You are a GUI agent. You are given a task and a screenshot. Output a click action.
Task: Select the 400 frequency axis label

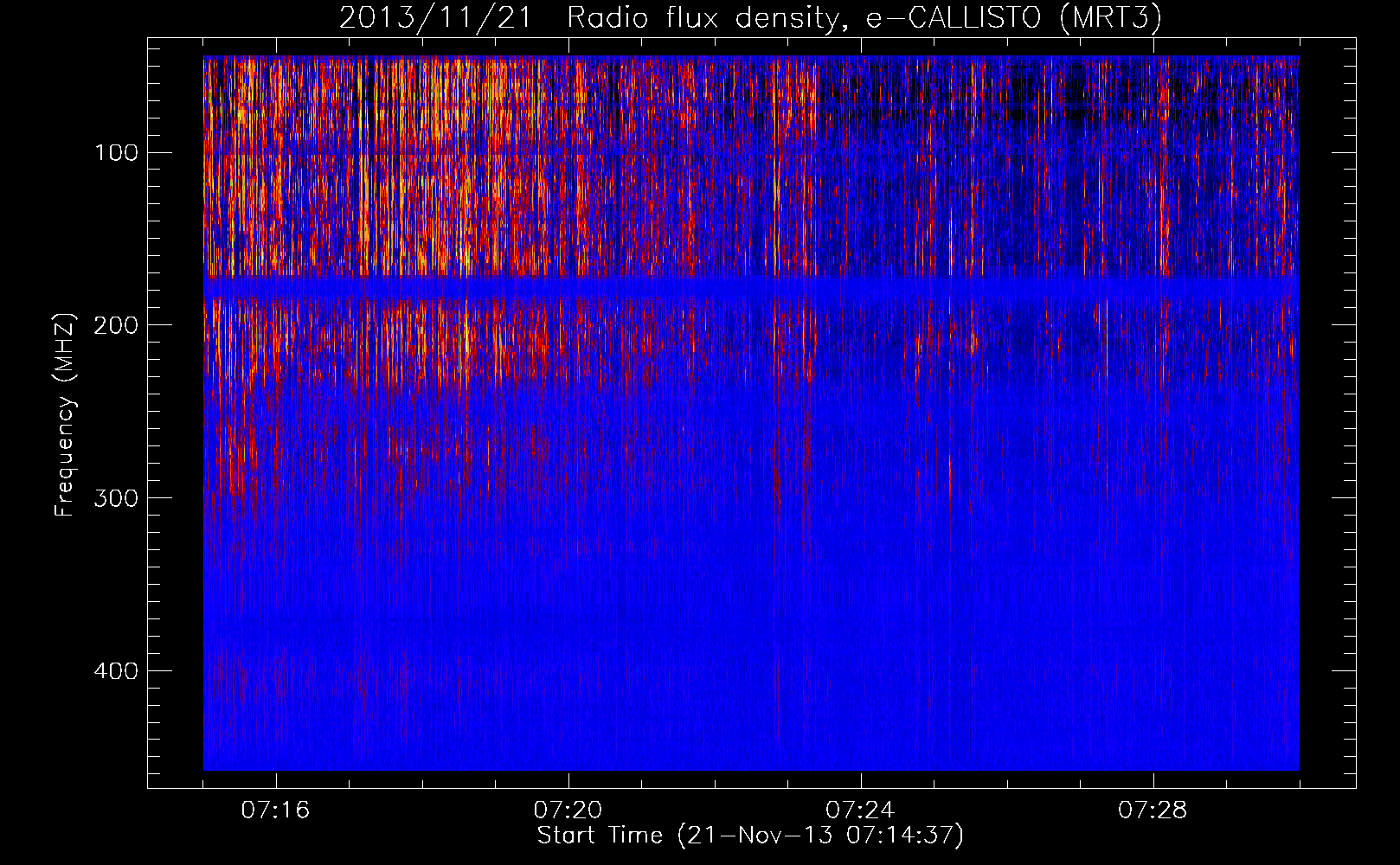[117, 671]
